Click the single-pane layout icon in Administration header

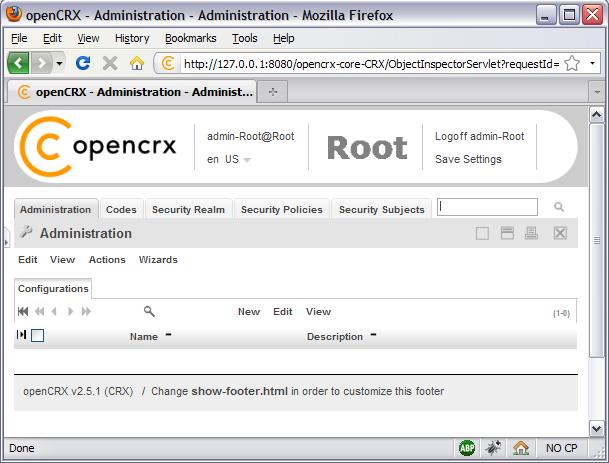[x=482, y=233]
